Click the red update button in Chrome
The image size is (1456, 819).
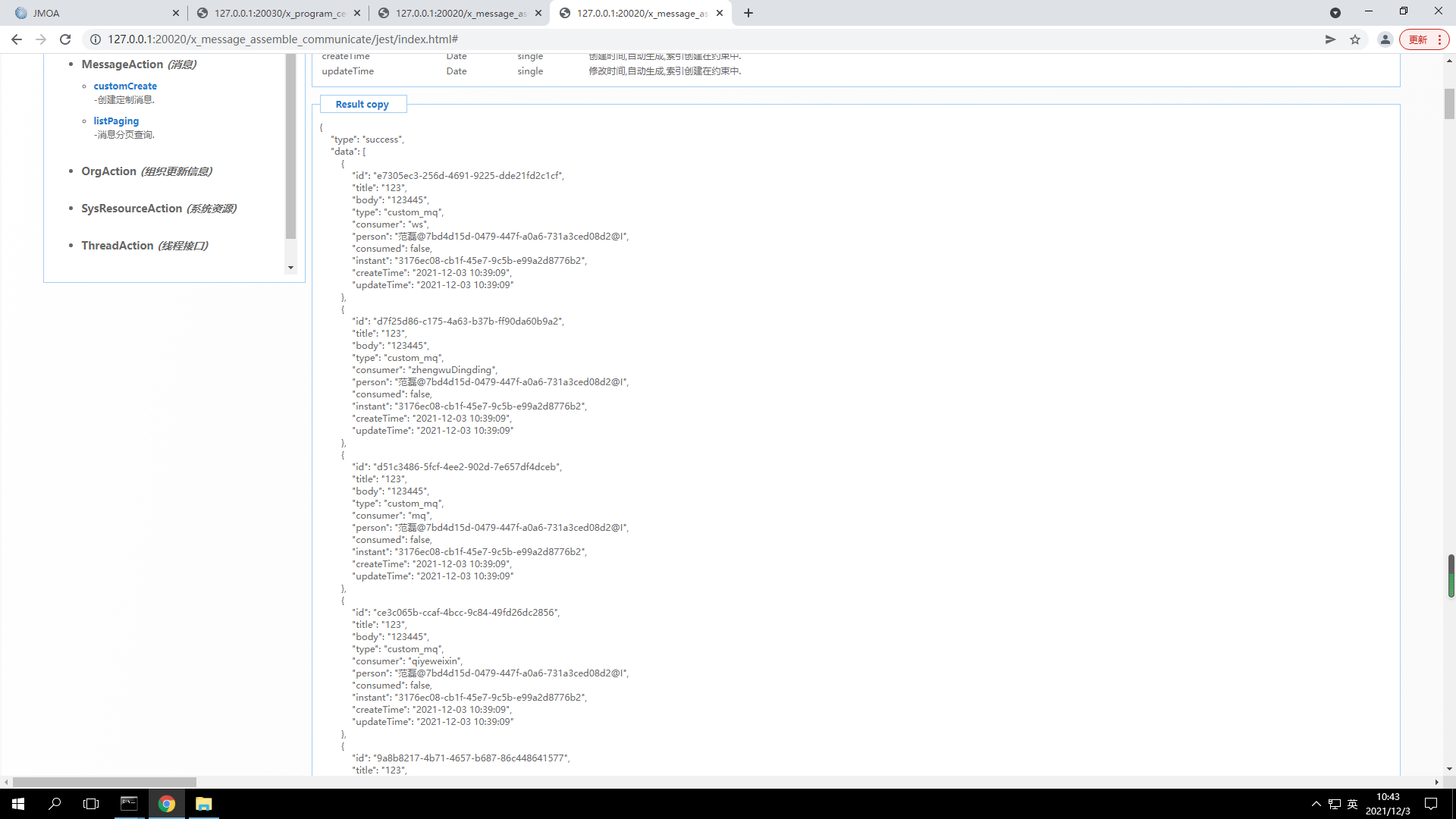point(1418,39)
